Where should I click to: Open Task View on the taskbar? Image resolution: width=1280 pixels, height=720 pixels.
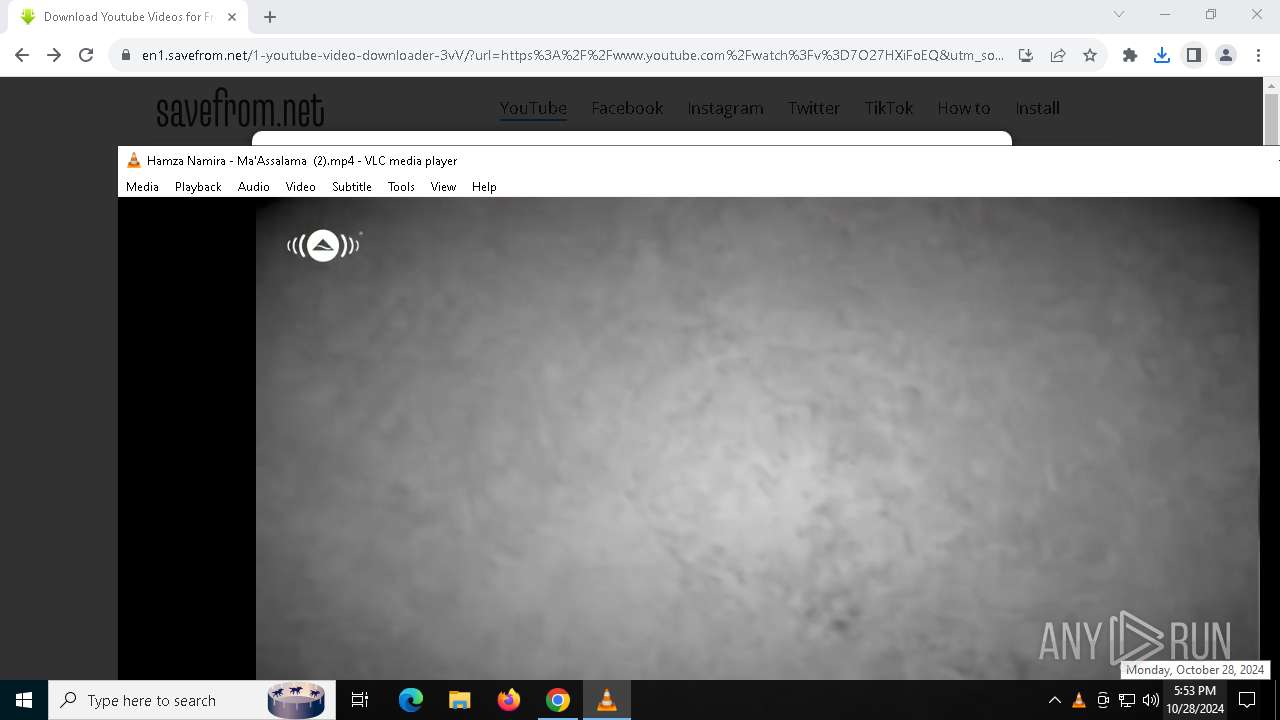pos(360,700)
